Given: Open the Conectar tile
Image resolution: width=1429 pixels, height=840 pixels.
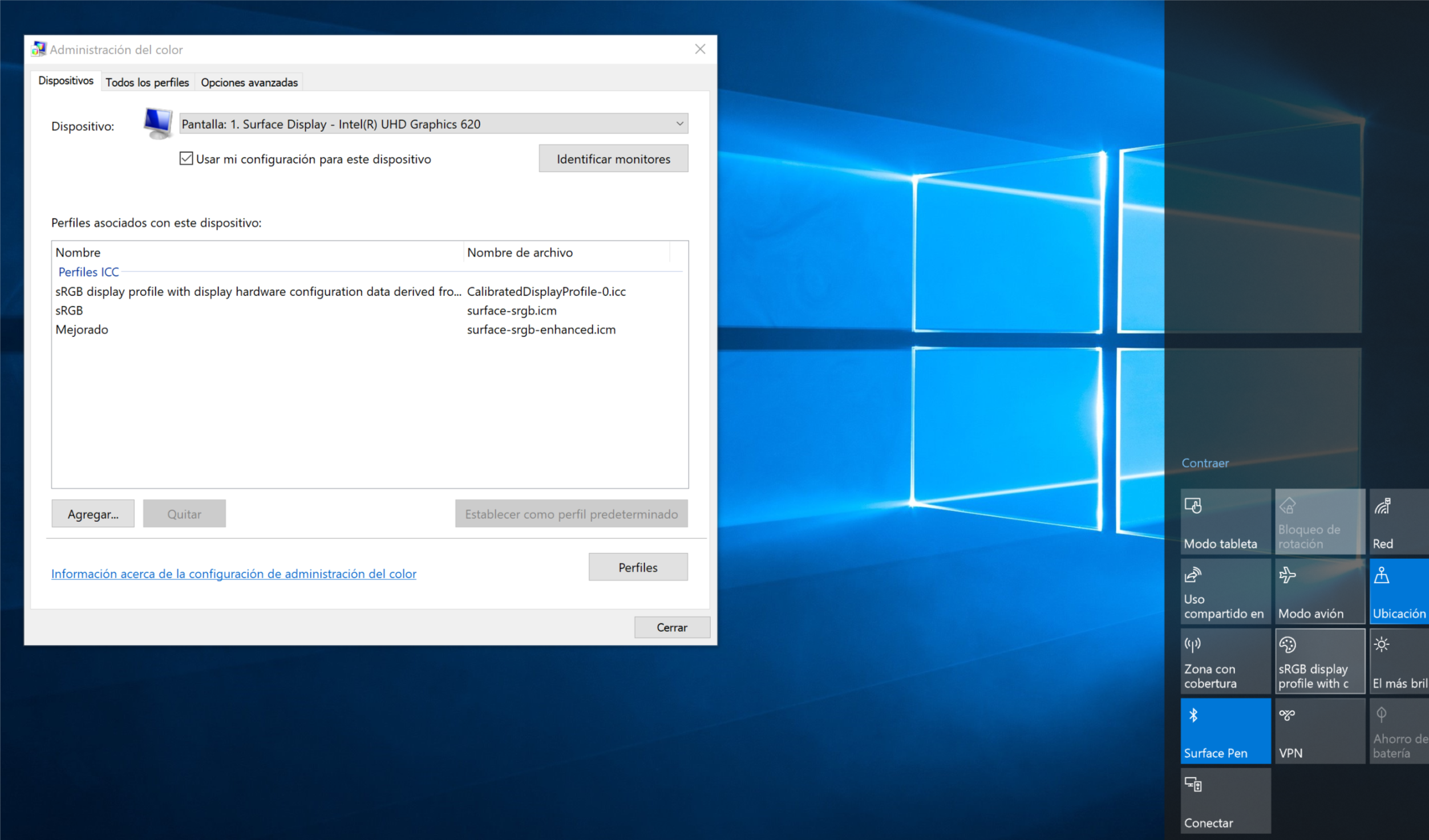Looking at the screenshot, I should [1225, 801].
